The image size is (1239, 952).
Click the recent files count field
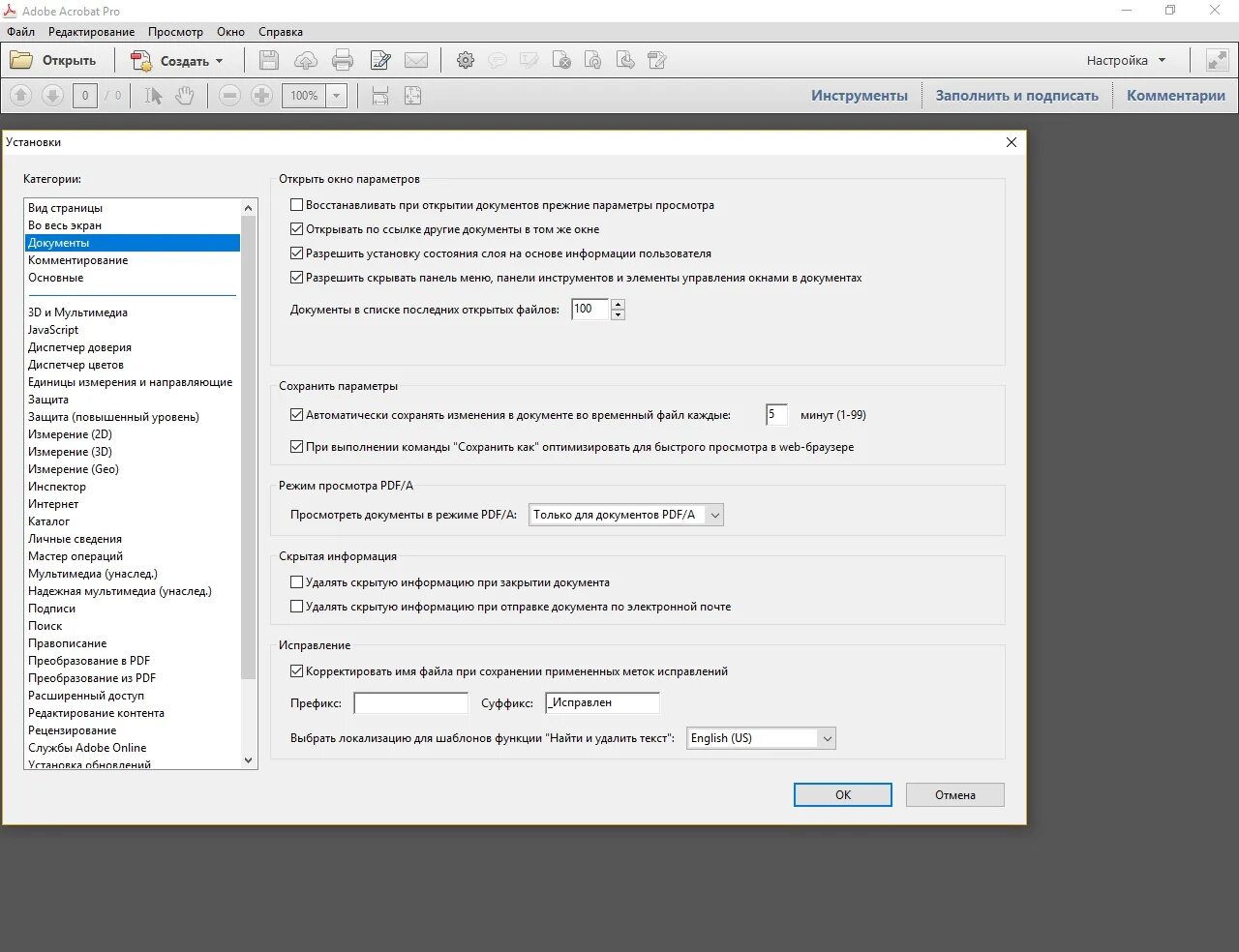589,310
